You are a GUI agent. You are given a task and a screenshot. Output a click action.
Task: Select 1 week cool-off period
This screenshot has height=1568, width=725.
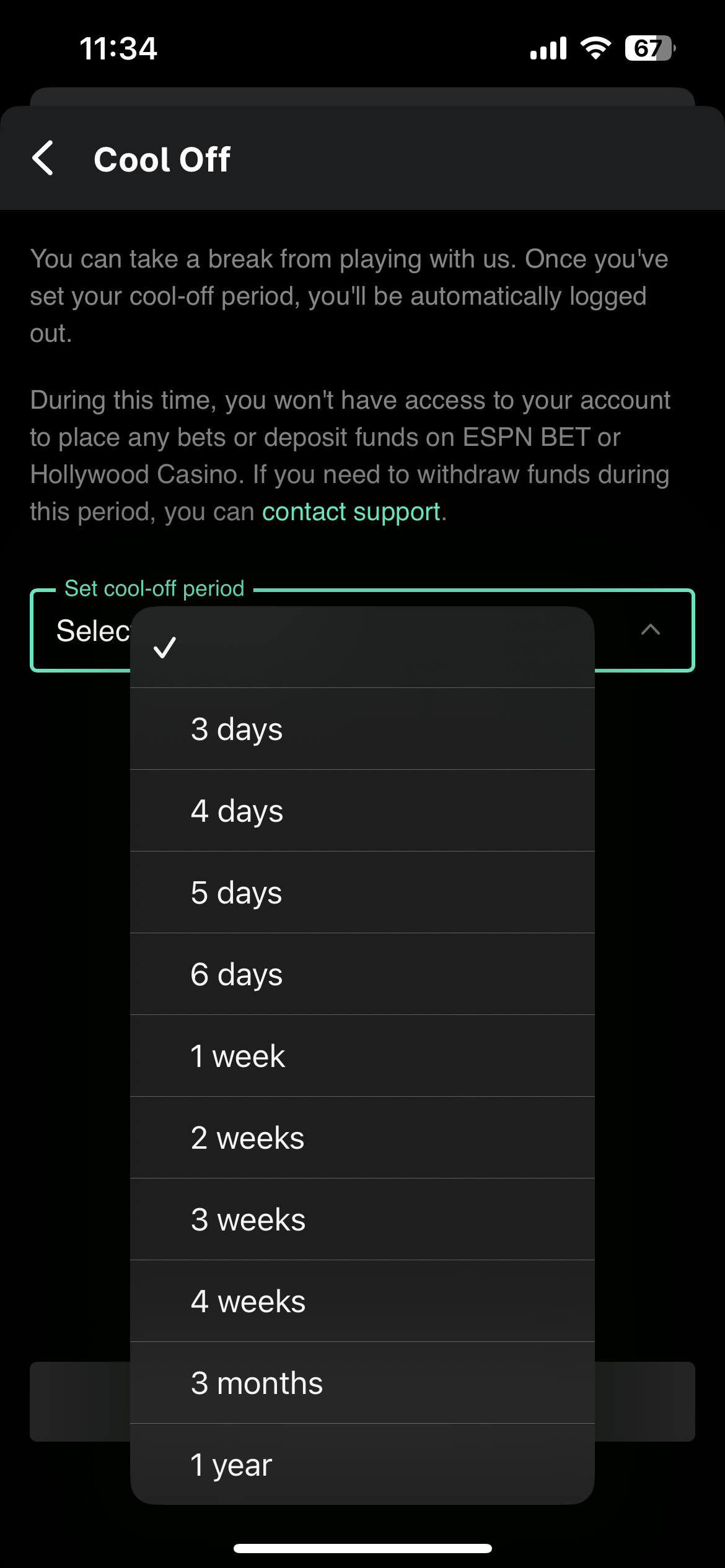pyautogui.click(x=362, y=1056)
